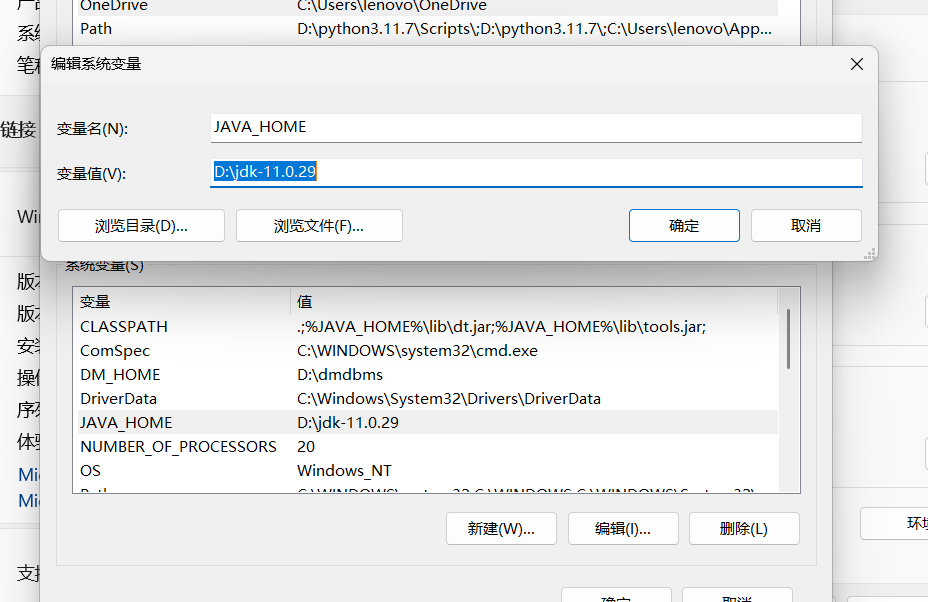Image resolution: width=928 pixels, height=602 pixels.
Task: Select the JAVA_HOME row in system variables list
Action: (428, 423)
